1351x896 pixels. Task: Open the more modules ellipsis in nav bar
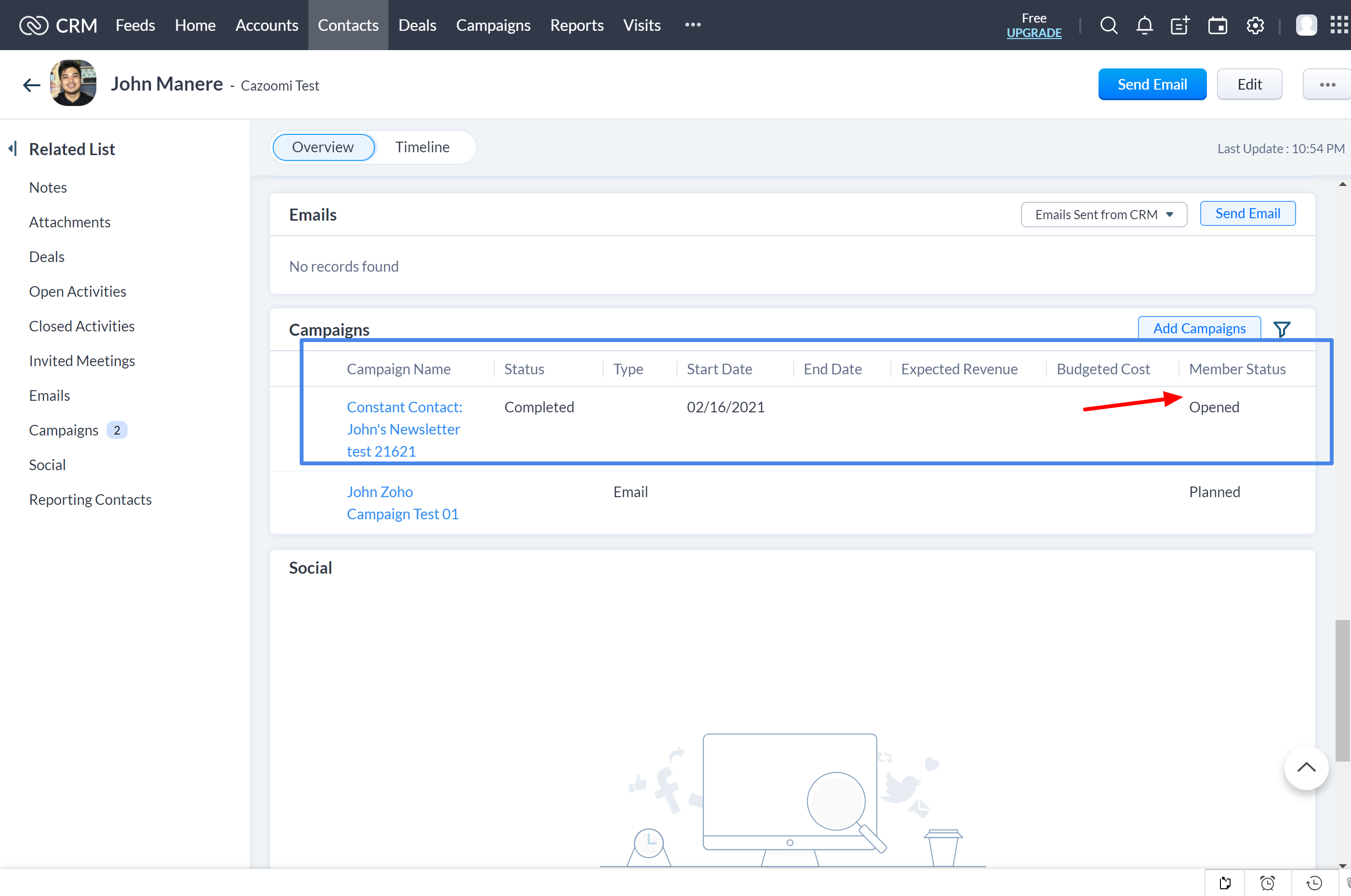(693, 25)
